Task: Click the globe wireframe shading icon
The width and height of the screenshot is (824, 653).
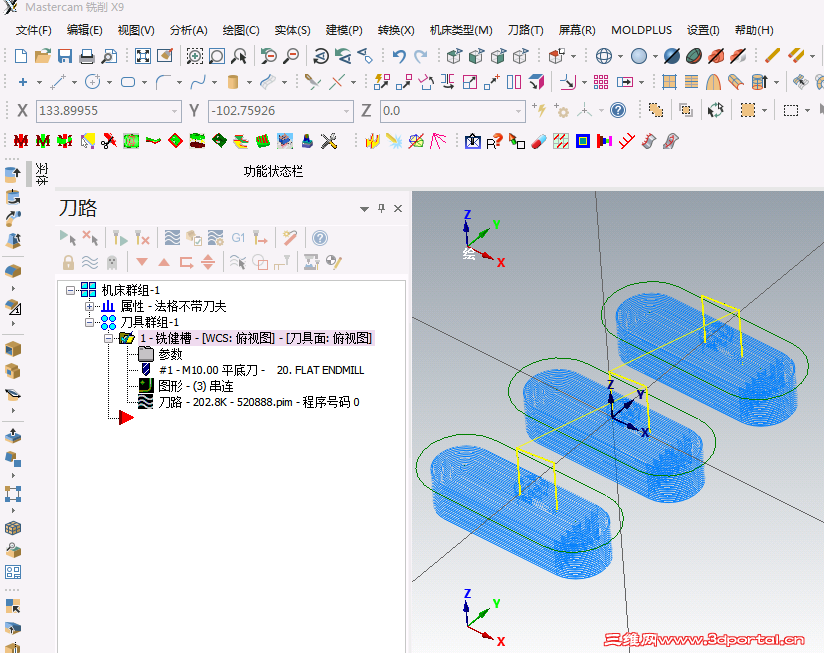Action: pos(604,56)
